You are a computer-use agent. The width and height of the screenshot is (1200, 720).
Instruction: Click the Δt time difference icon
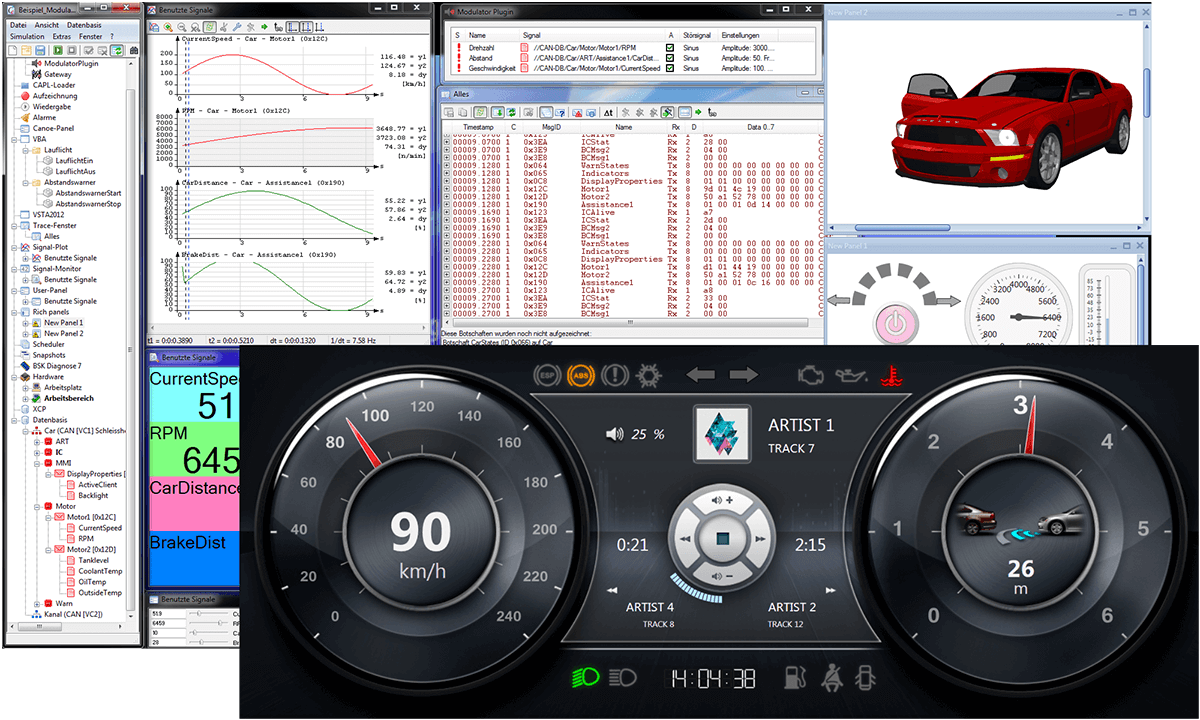pos(609,112)
